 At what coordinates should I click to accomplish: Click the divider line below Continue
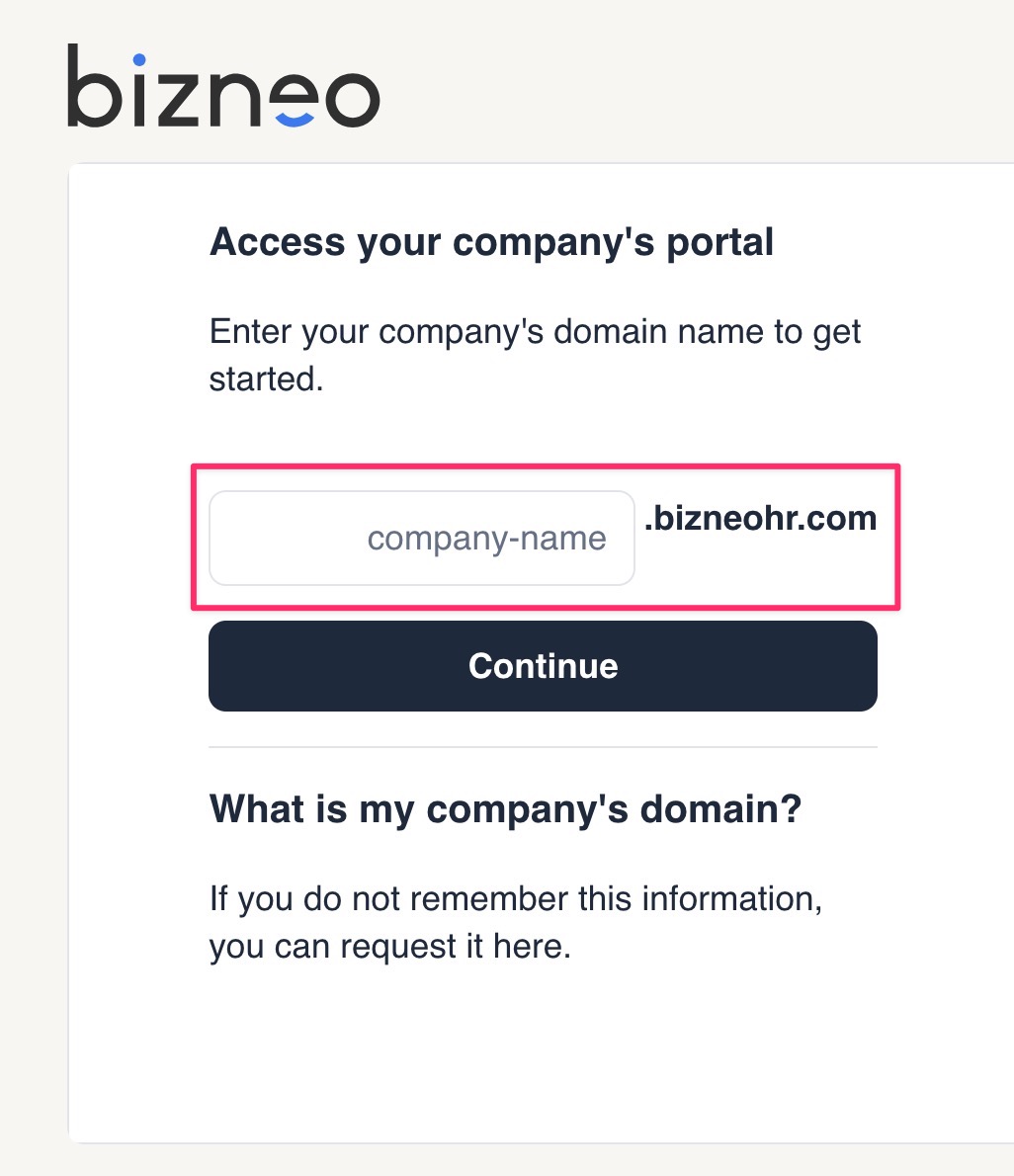[x=543, y=747]
